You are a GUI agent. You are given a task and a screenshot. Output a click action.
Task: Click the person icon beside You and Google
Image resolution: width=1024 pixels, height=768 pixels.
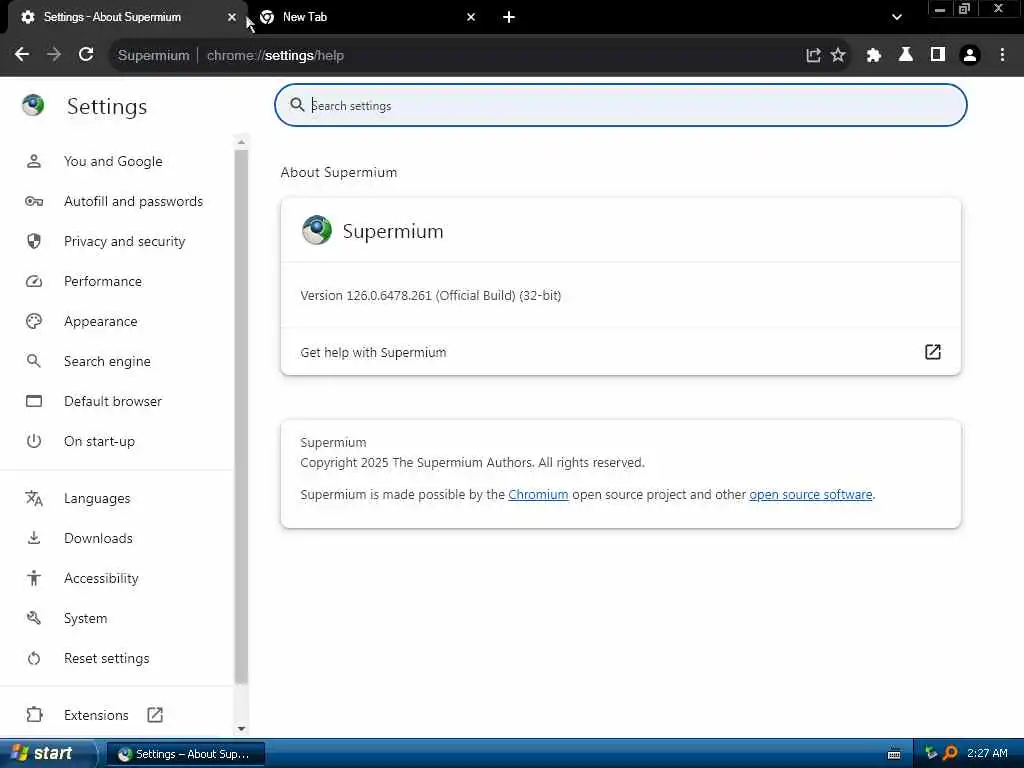[34, 161]
